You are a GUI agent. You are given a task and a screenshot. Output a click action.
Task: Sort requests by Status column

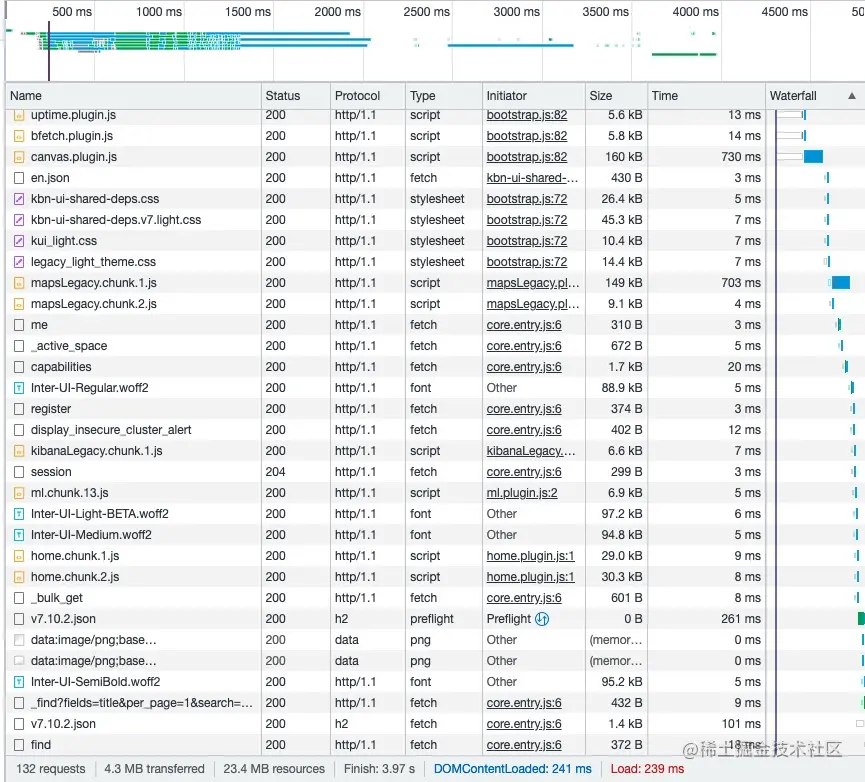(296, 96)
